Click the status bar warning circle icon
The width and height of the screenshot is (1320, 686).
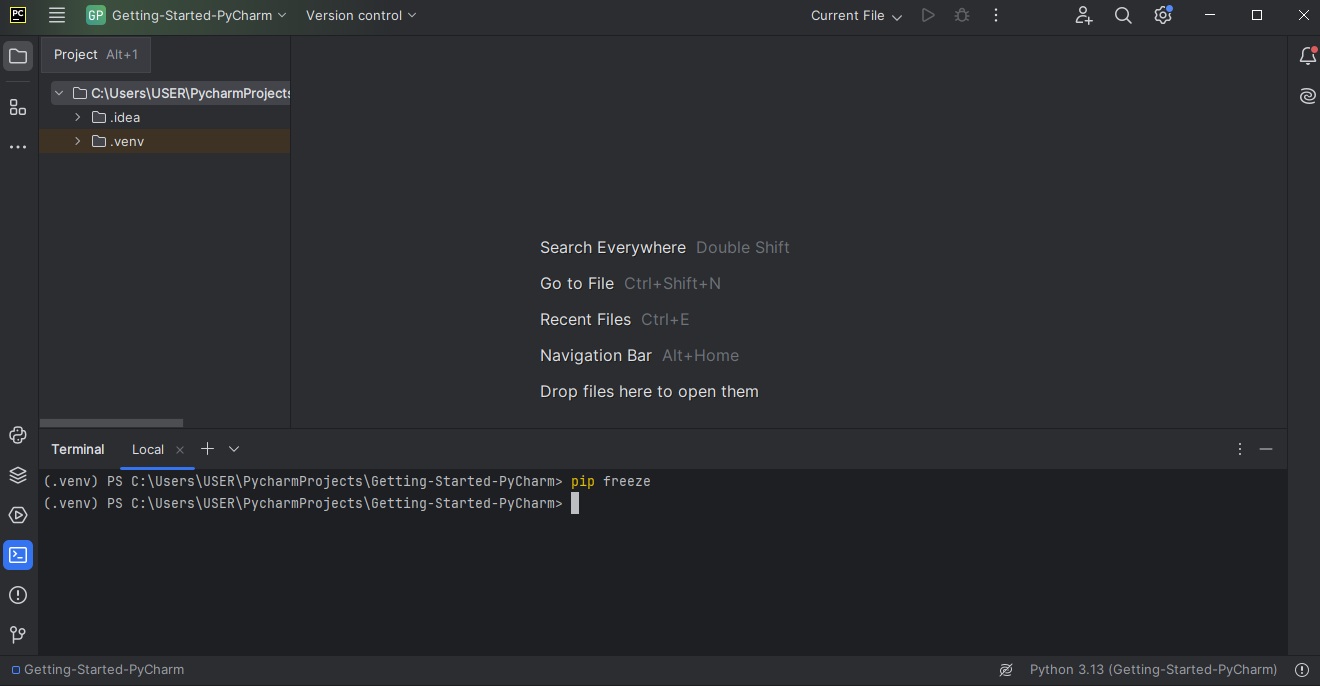(x=1302, y=669)
